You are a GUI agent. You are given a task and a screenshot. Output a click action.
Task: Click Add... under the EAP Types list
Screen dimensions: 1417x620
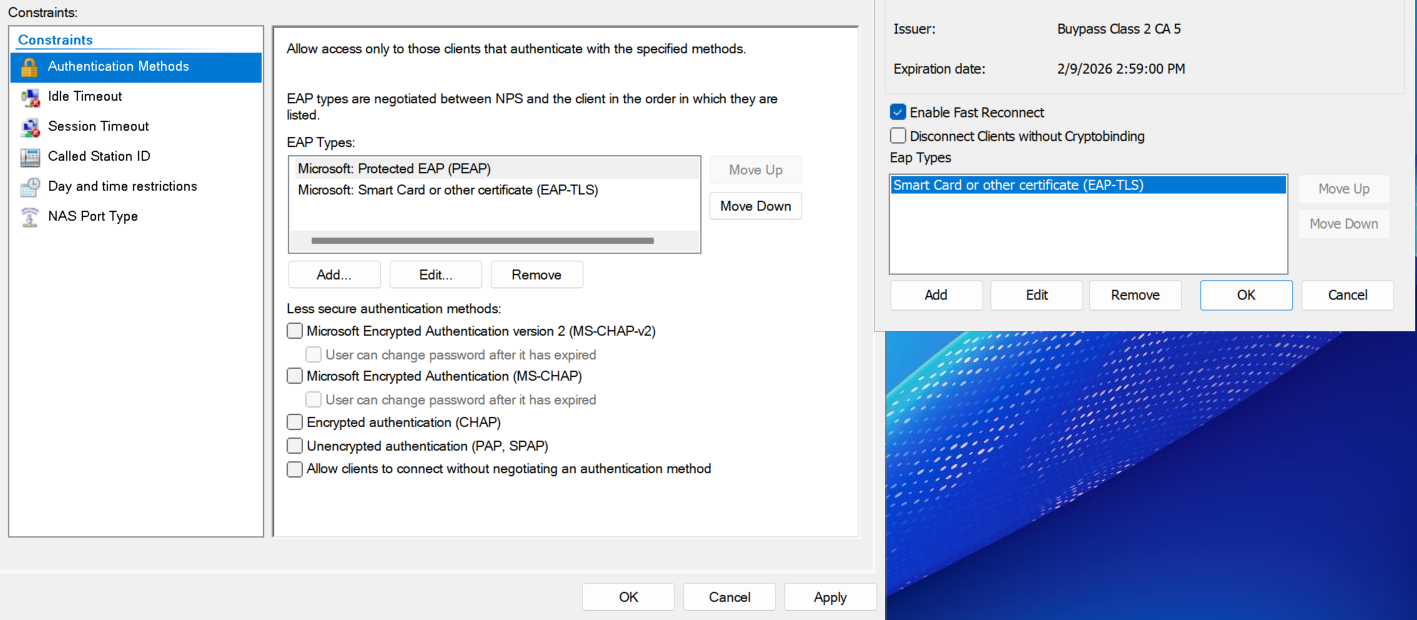click(334, 275)
